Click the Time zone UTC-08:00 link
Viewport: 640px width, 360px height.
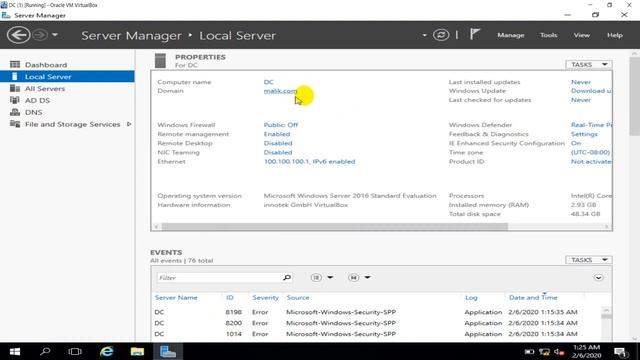click(x=591, y=152)
